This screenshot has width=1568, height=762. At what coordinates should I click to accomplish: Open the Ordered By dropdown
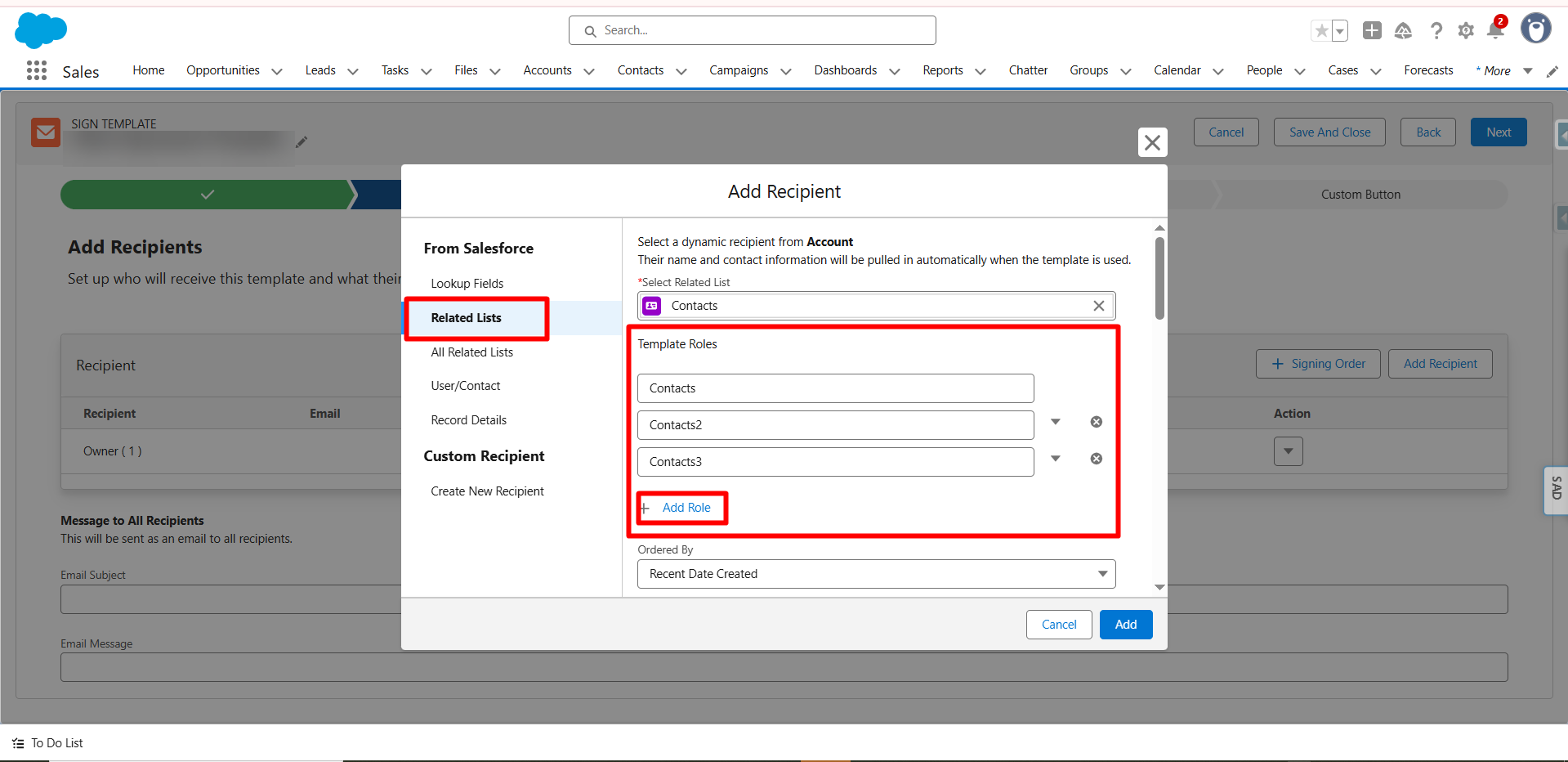click(x=876, y=574)
